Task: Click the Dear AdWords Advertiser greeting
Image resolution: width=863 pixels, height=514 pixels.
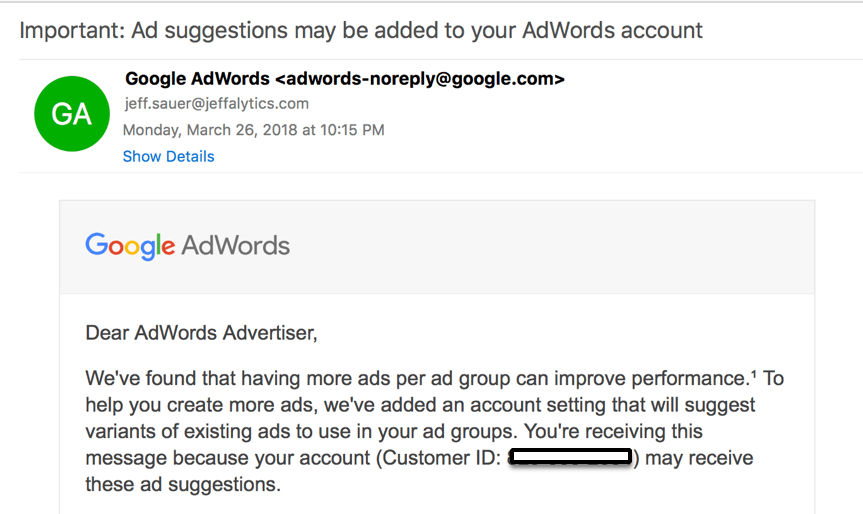Action: coord(201,333)
